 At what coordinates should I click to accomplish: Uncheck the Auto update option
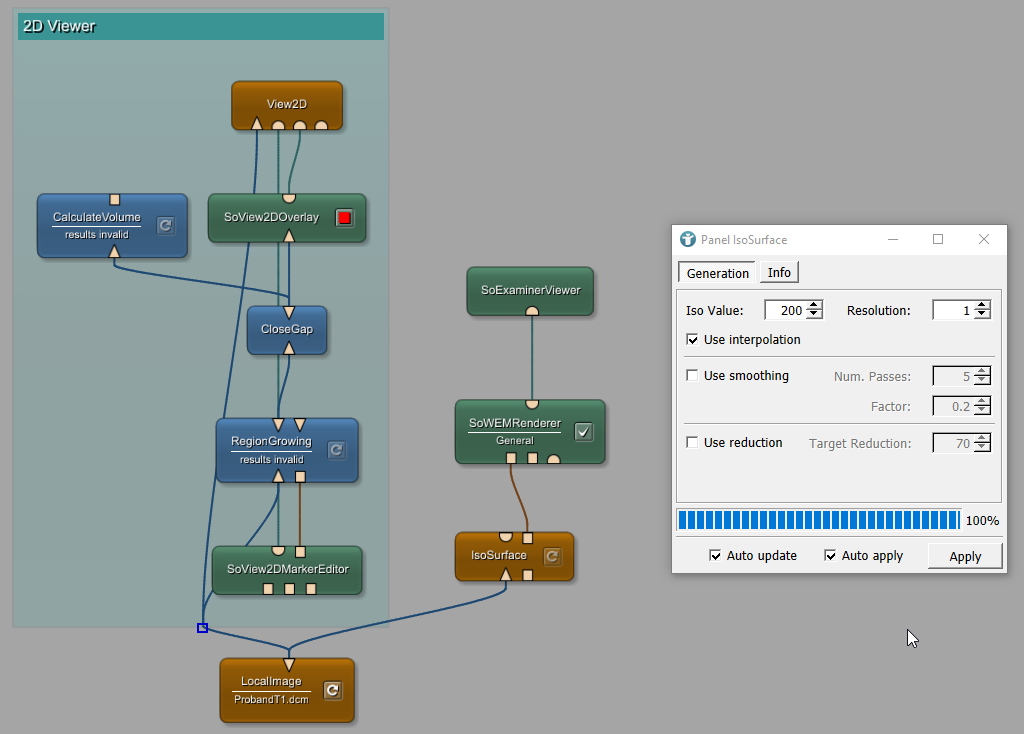tap(715, 556)
